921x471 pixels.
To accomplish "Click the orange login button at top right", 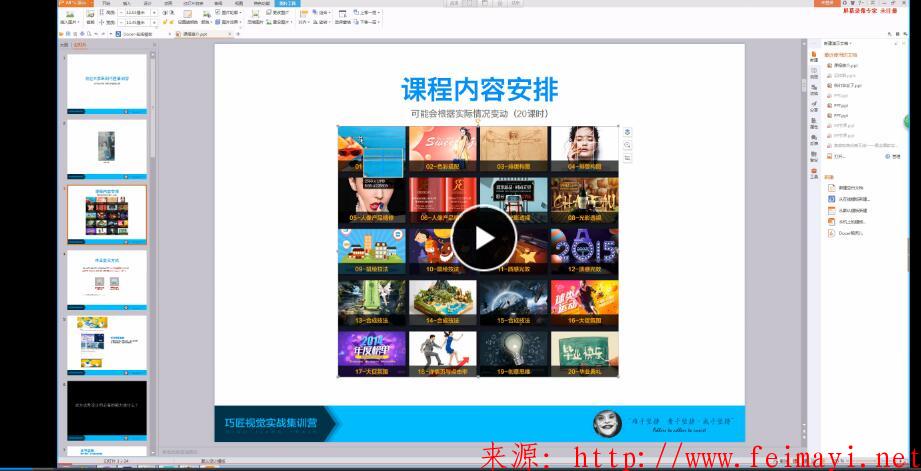I will (827, 3).
